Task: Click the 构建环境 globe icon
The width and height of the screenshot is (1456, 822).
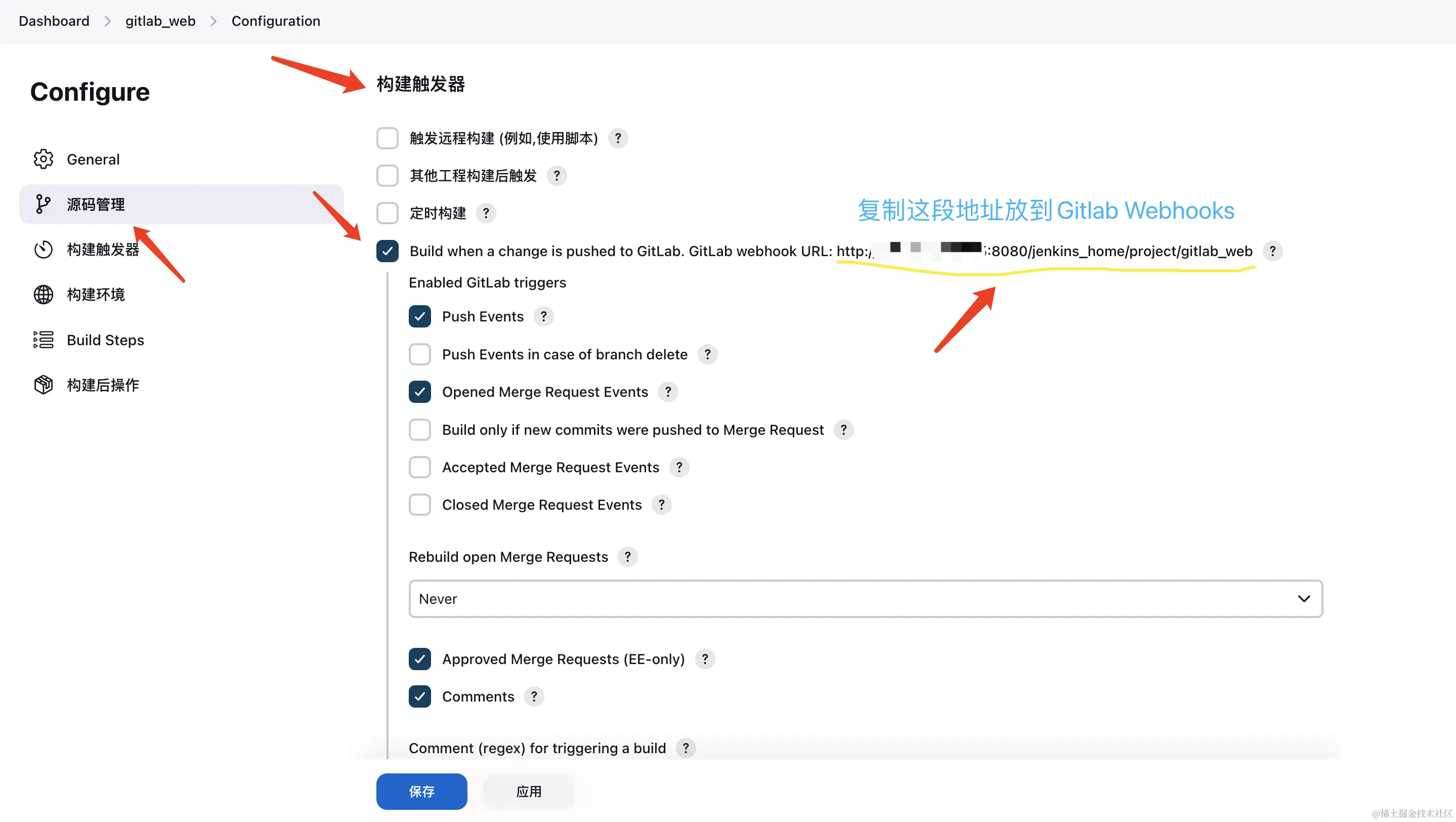Action: tap(43, 295)
